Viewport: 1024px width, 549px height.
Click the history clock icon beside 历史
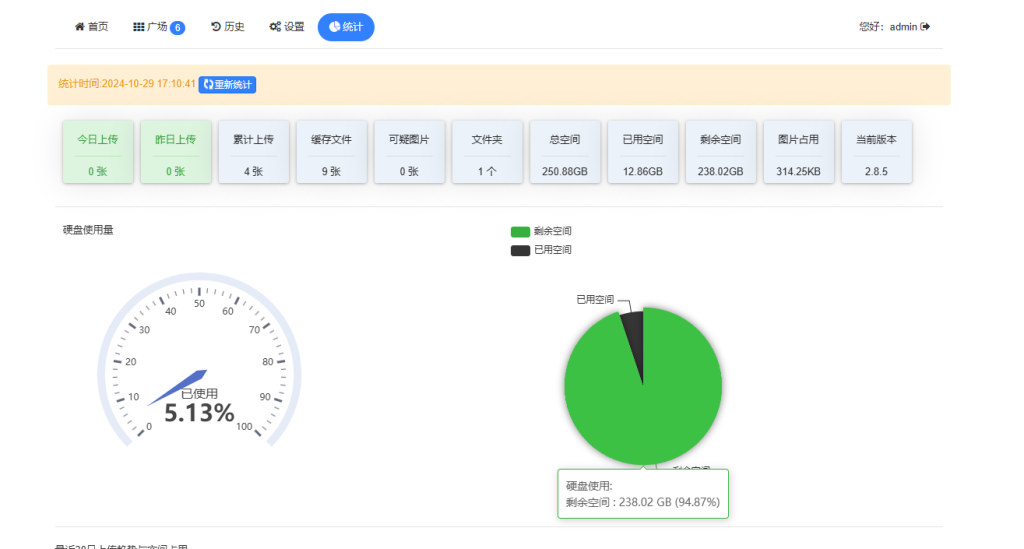tap(216, 27)
